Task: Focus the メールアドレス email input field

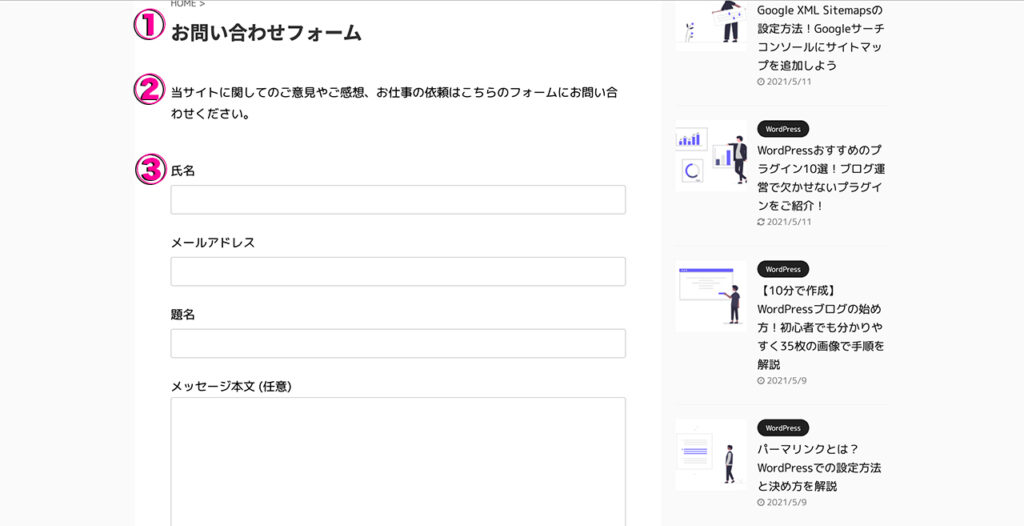Action: click(x=398, y=271)
